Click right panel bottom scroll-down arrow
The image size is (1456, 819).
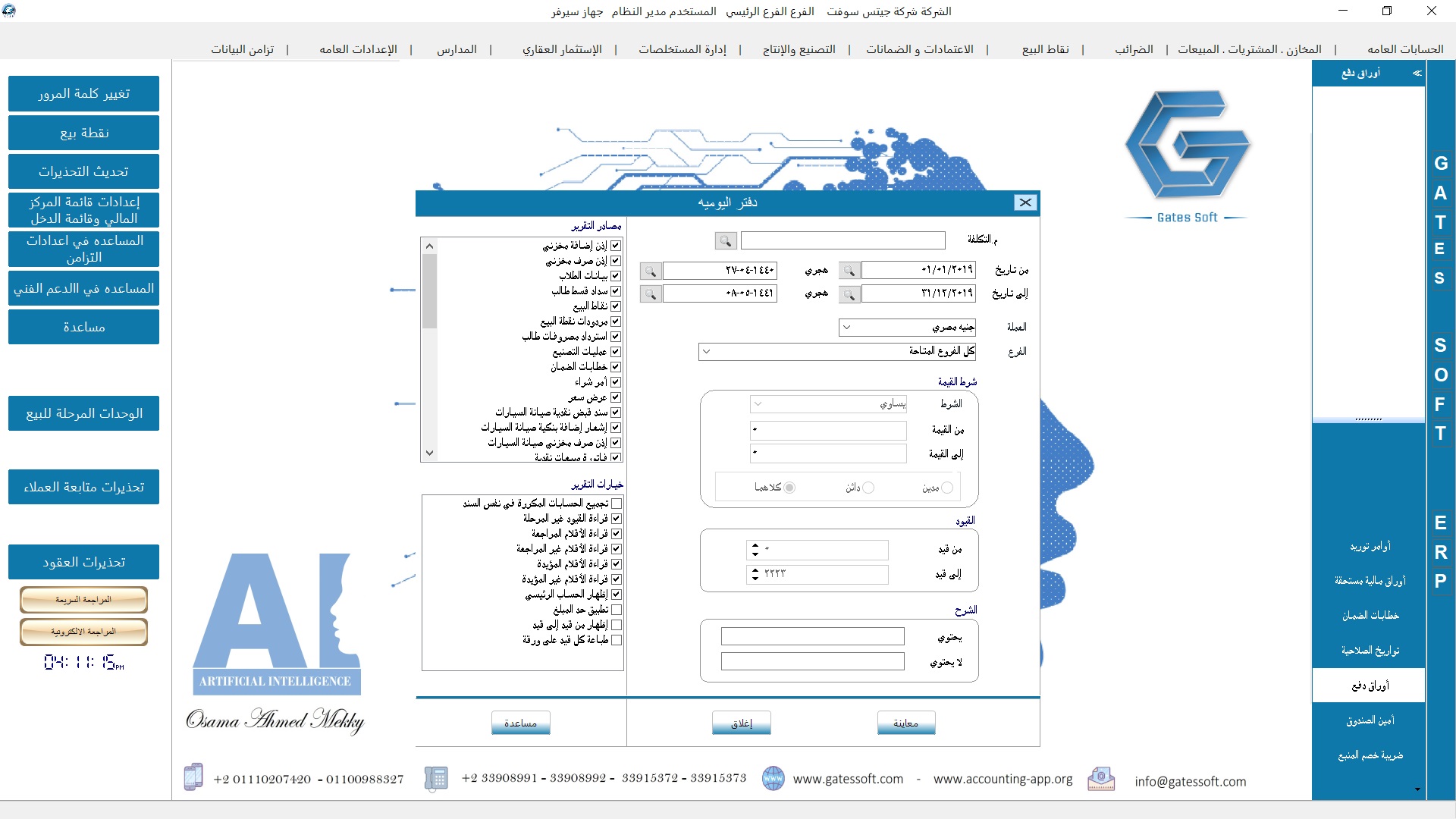(1417, 789)
